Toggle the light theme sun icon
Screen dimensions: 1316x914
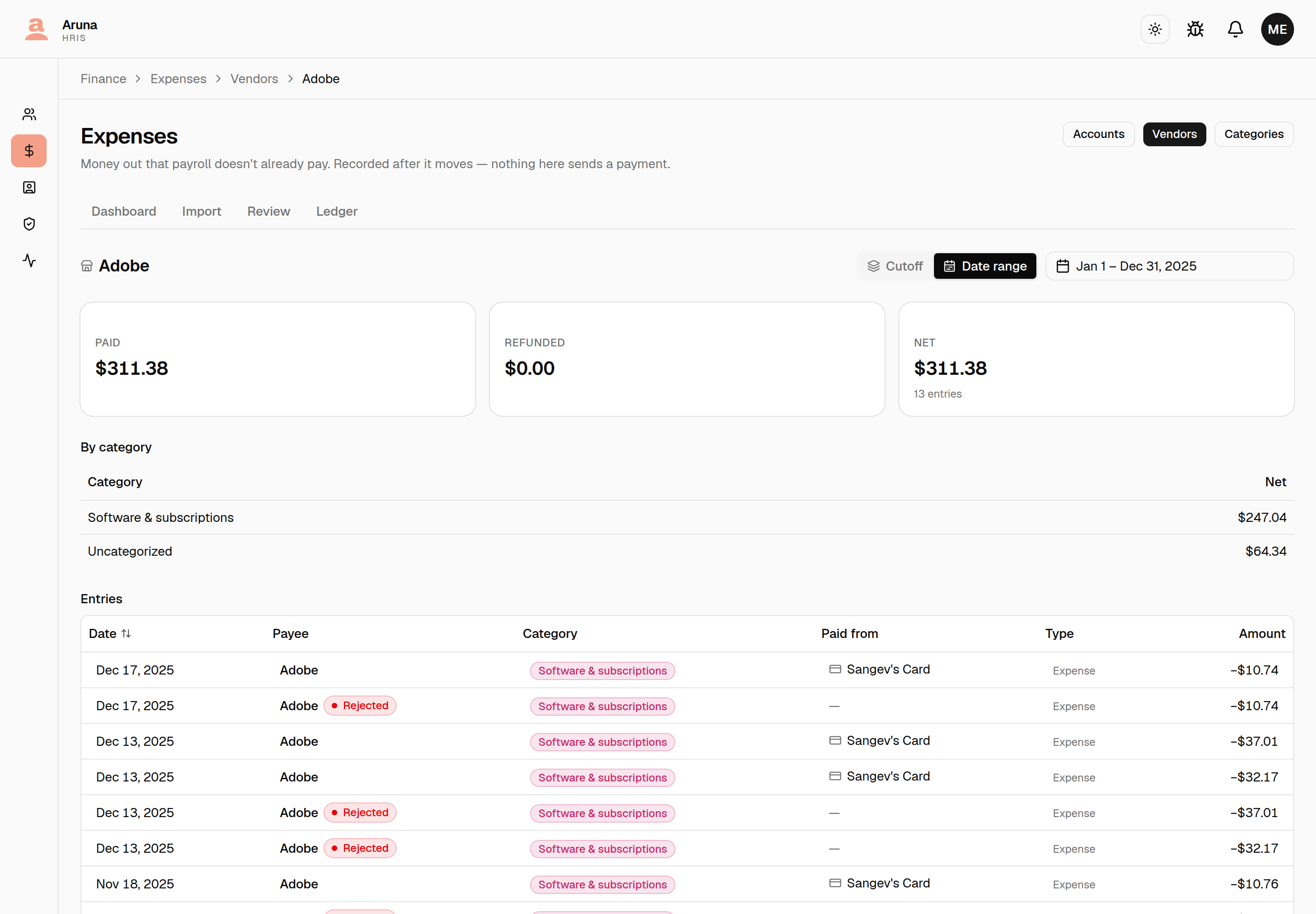coord(1155,29)
